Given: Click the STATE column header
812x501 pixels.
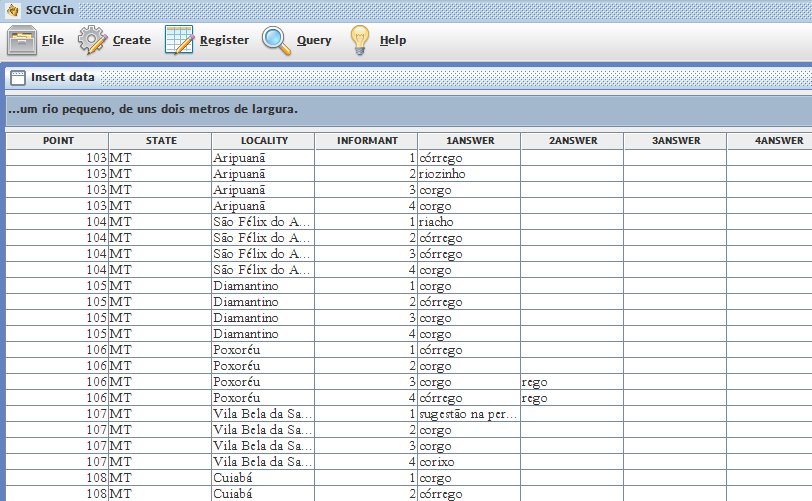Looking at the screenshot, I should coord(161,141).
